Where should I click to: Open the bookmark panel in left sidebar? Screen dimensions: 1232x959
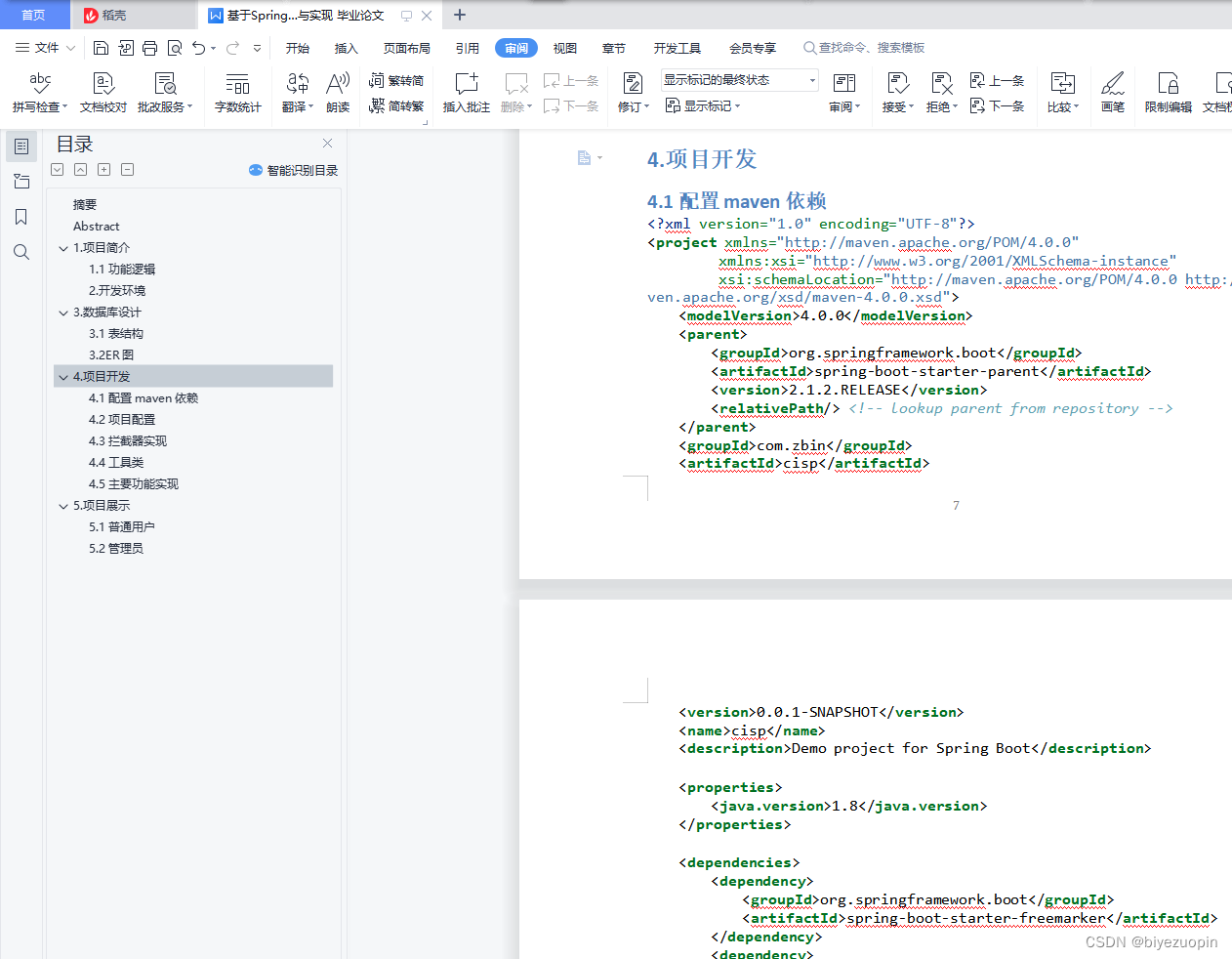click(21, 217)
